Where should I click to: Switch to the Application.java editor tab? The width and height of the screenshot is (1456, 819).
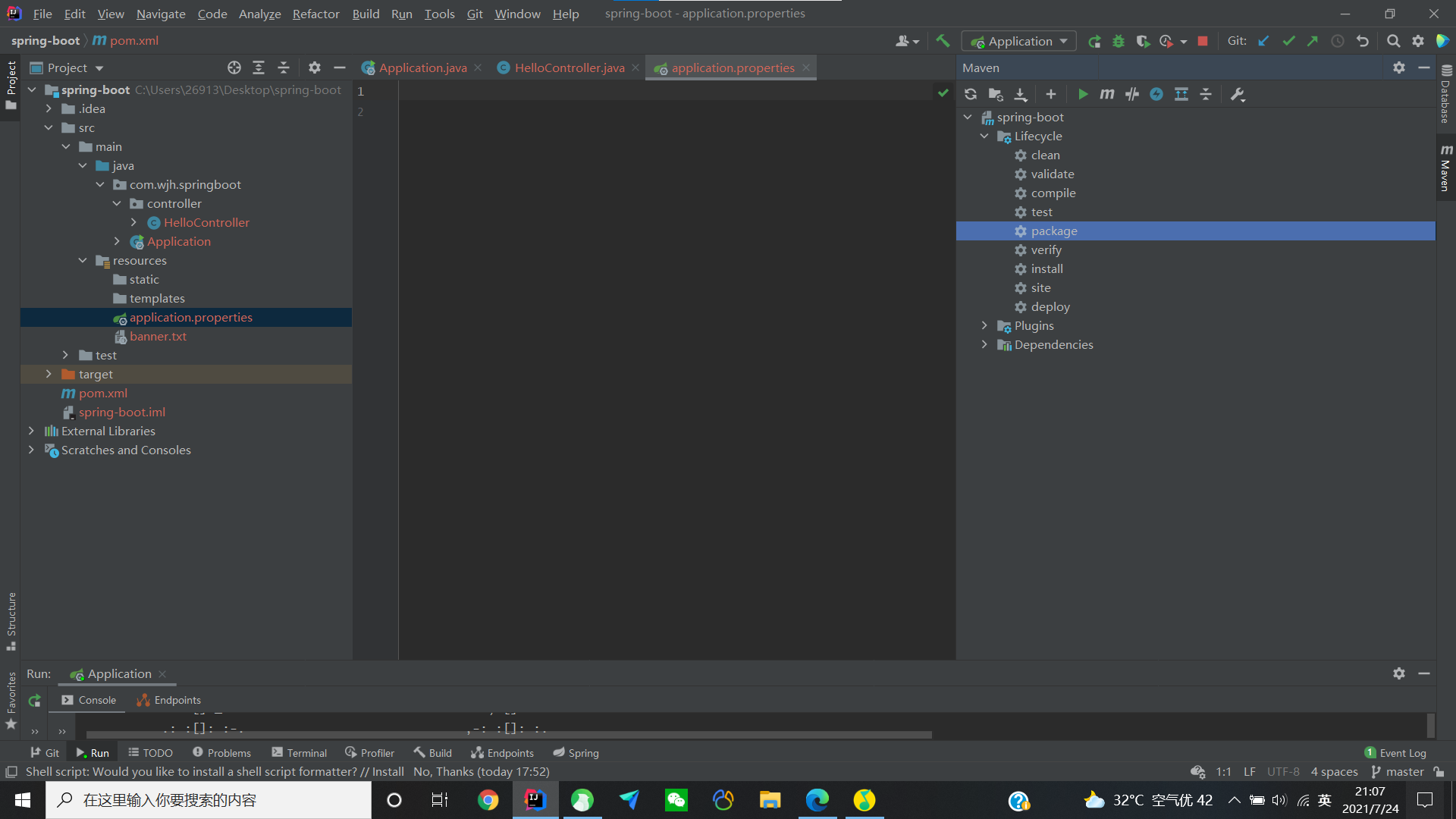click(422, 67)
